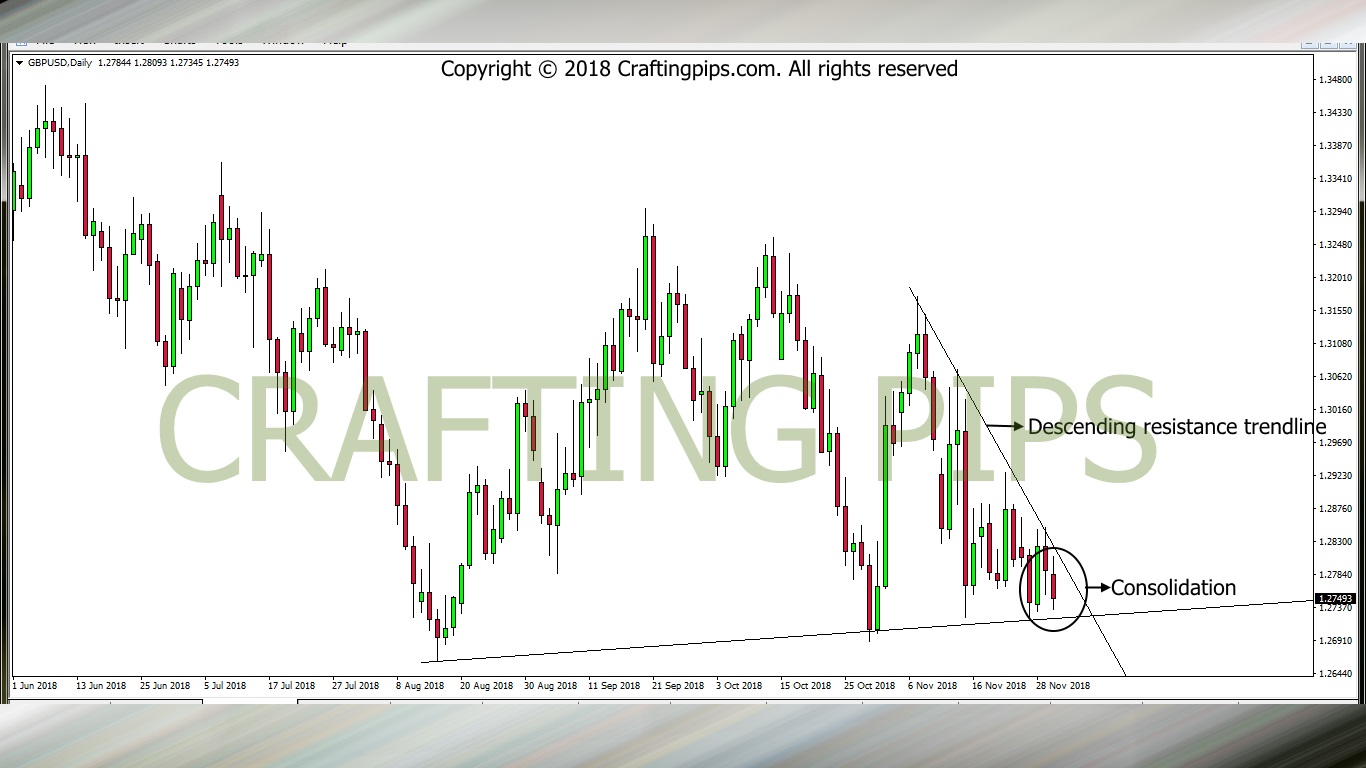Click the 8 Aug 2018 date label
The image size is (1366, 768).
(420, 686)
